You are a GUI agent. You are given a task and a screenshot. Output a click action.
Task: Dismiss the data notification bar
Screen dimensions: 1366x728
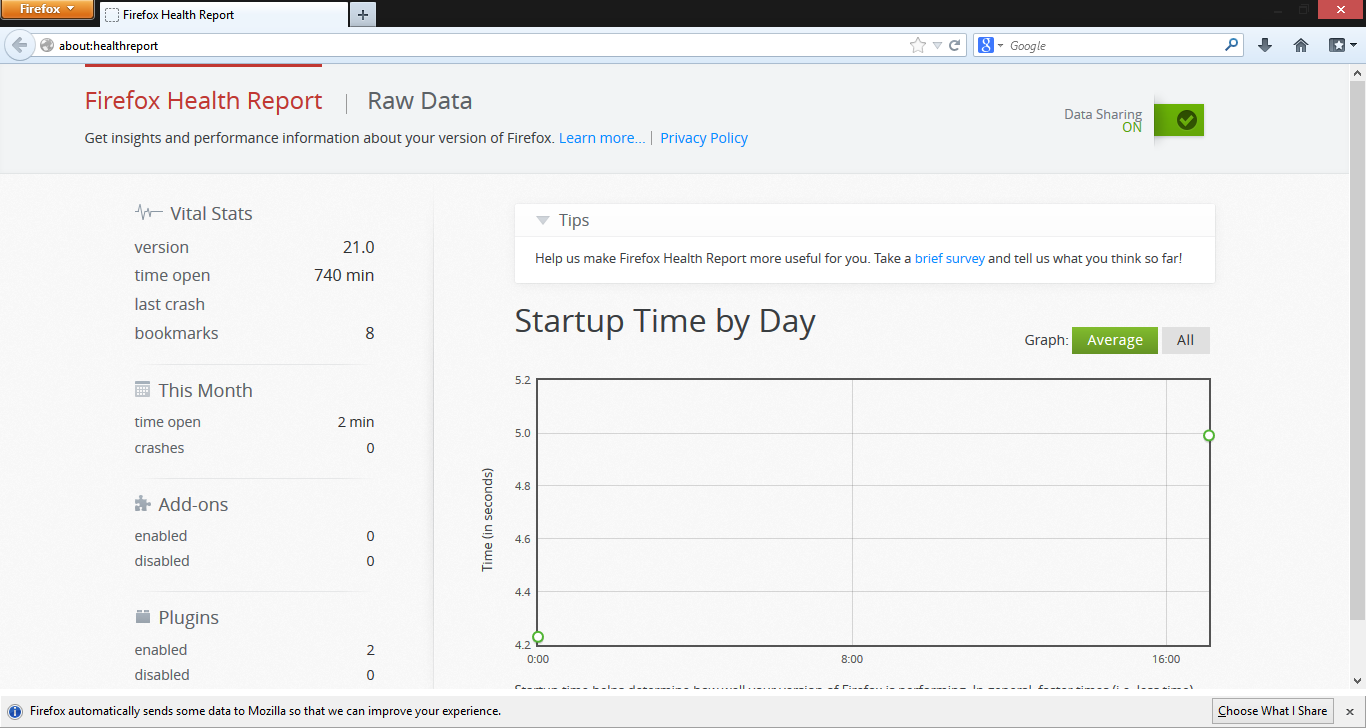1349,711
